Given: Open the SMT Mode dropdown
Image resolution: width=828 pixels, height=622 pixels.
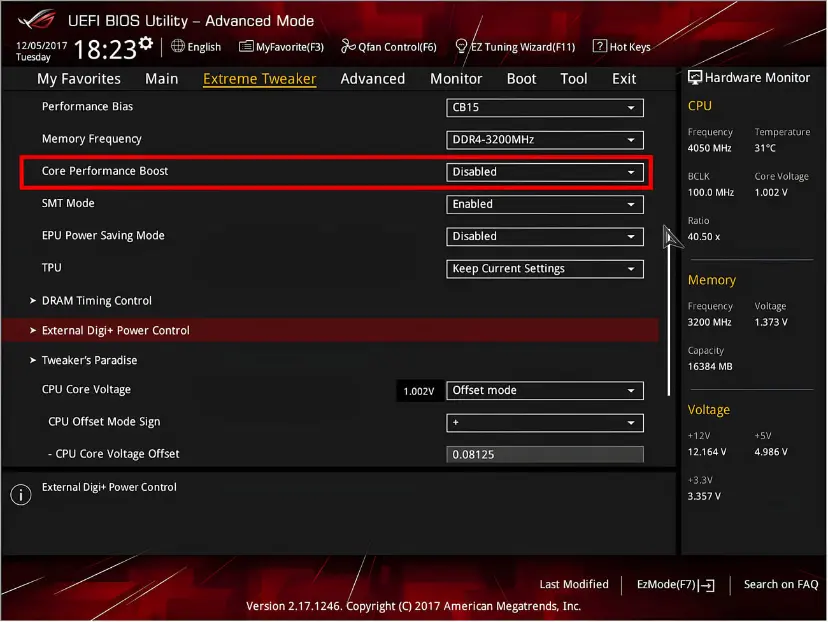Looking at the screenshot, I should (544, 204).
